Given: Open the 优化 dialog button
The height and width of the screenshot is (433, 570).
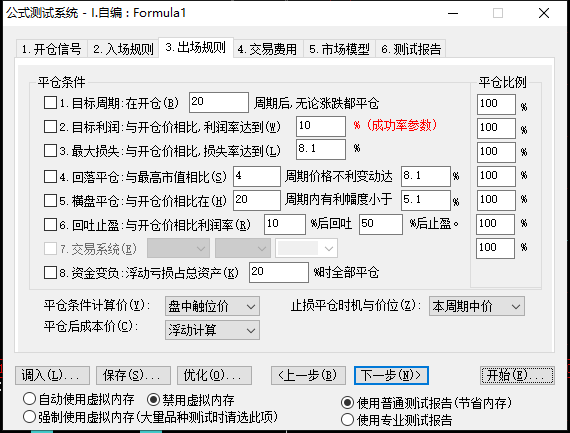Looking at the screenshot, I should click(x=214, y=375).
